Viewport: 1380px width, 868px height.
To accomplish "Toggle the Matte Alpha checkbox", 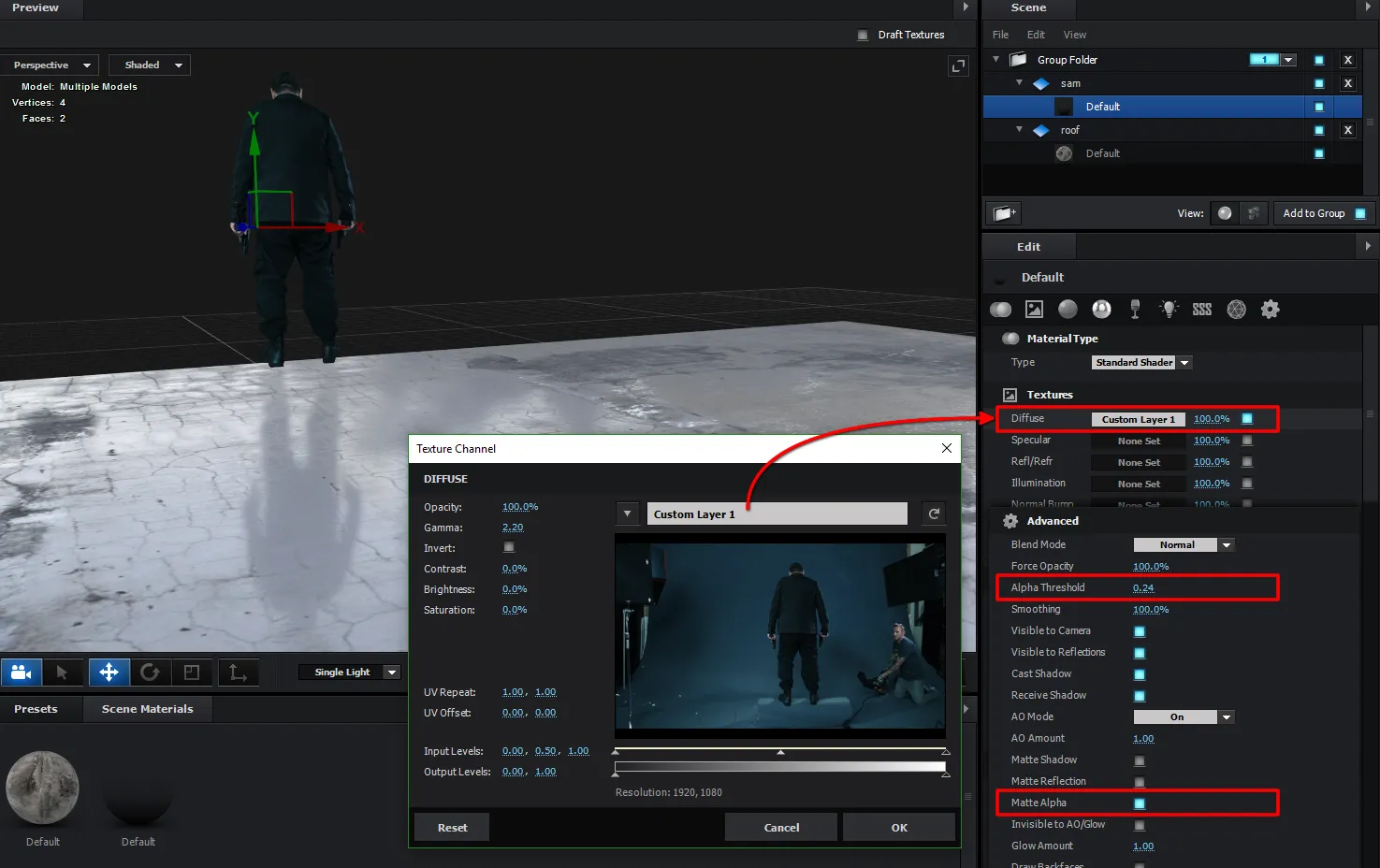I will pos(1140,803).
